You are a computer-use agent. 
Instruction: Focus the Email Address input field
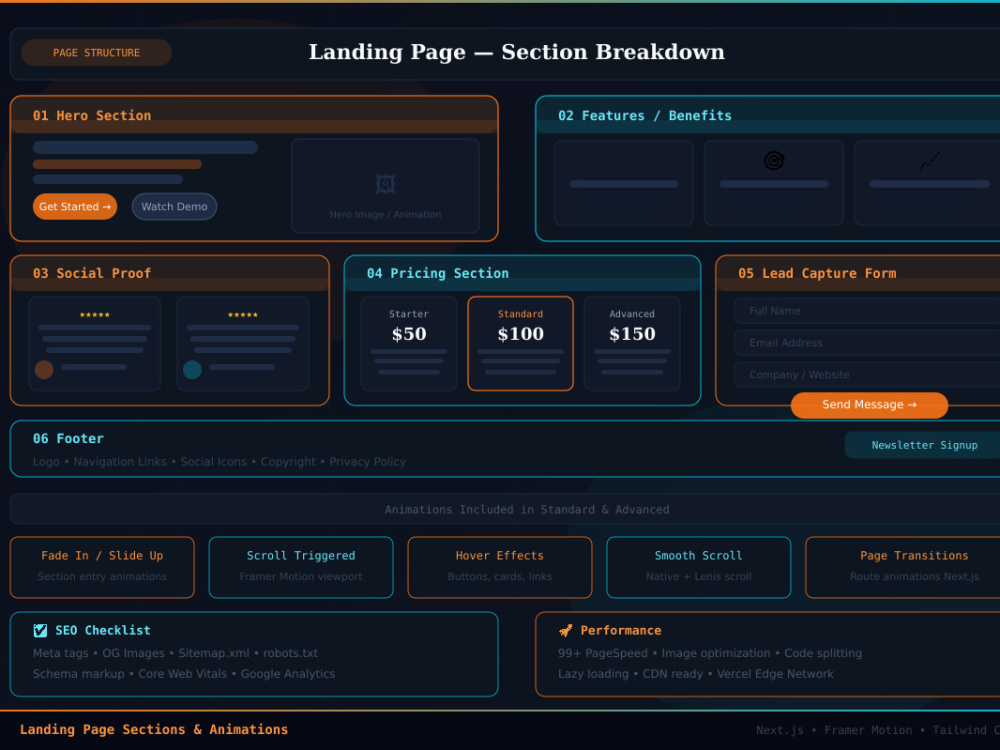pyautogui.click(x=867, y=343)
